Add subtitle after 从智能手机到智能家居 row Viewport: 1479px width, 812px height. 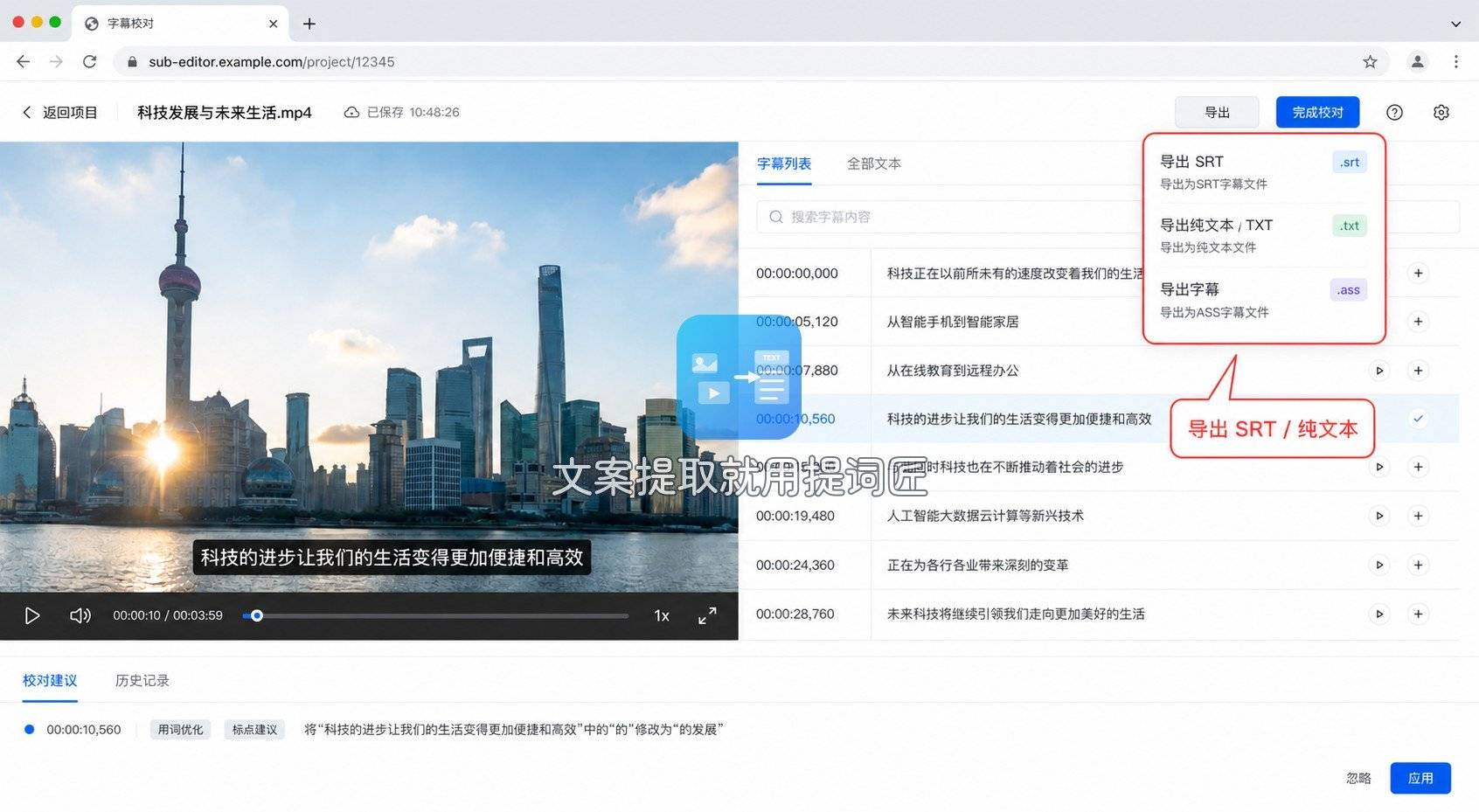click(1418, 322)
